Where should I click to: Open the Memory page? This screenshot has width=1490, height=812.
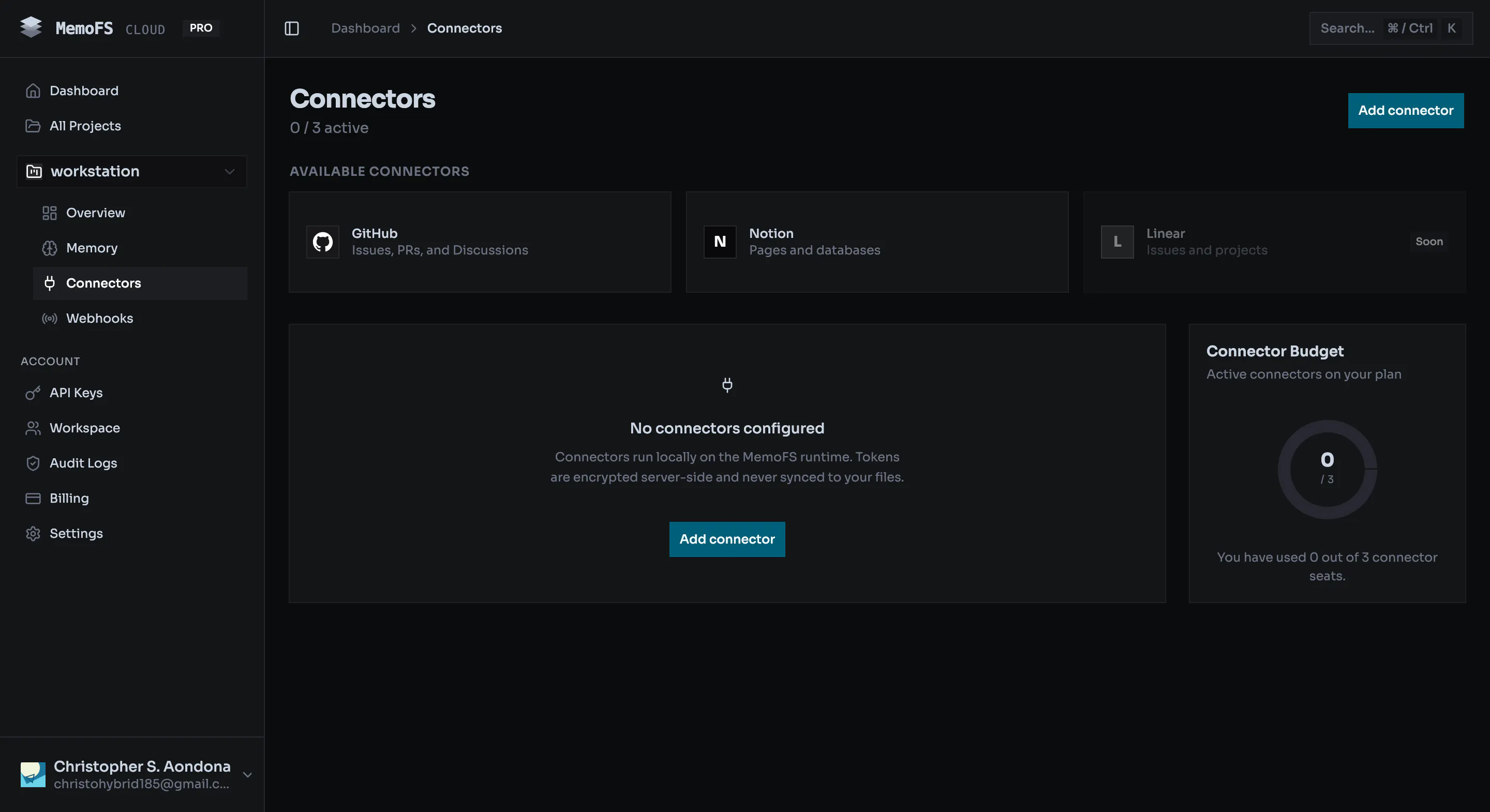(x=140, y=248)
